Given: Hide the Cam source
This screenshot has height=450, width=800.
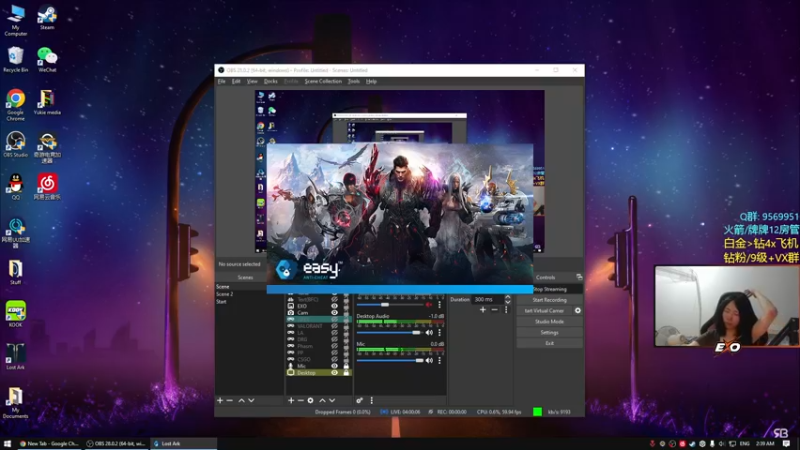Looking at the screenshot, I should (x=334, y=313).
